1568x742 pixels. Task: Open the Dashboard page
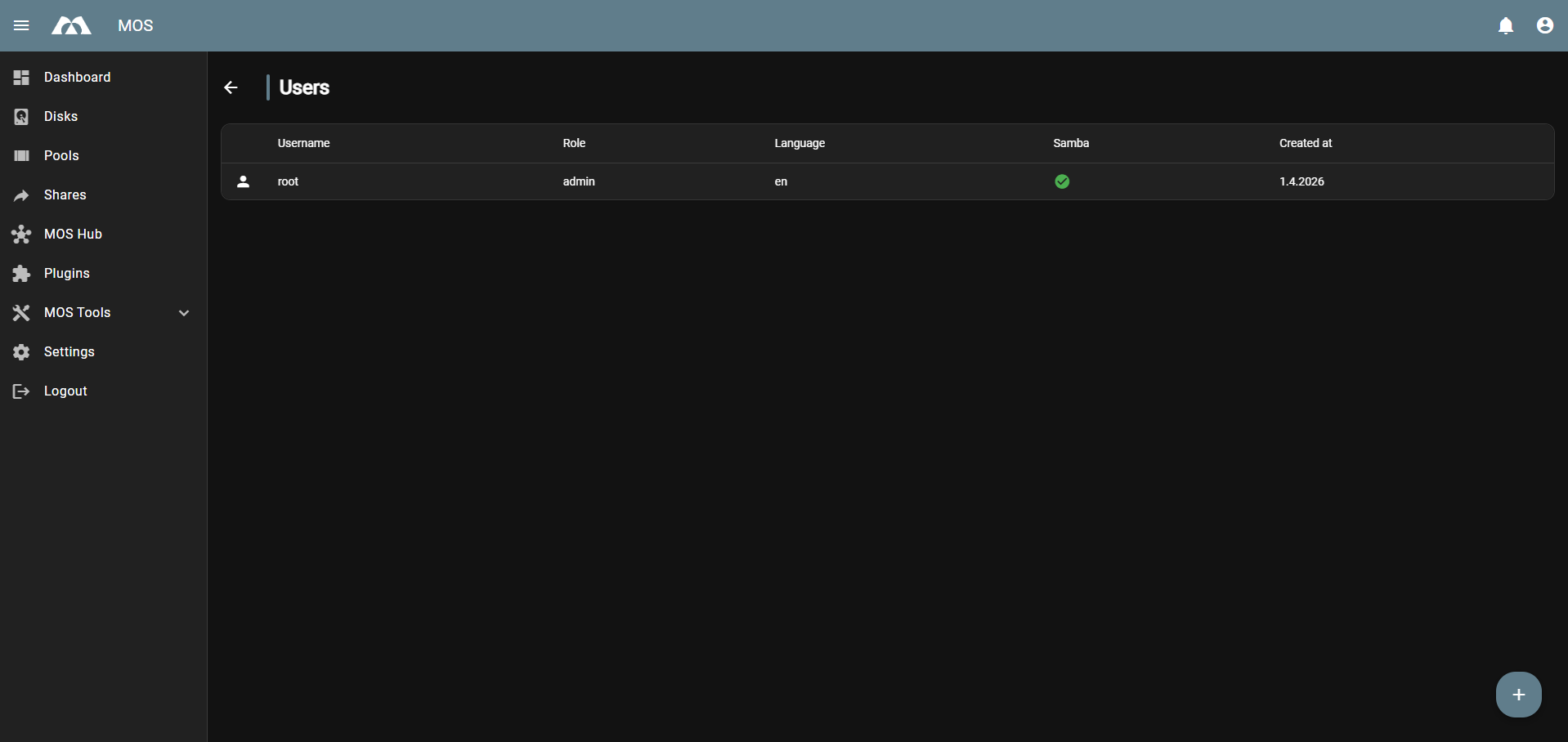click(77, 78)
